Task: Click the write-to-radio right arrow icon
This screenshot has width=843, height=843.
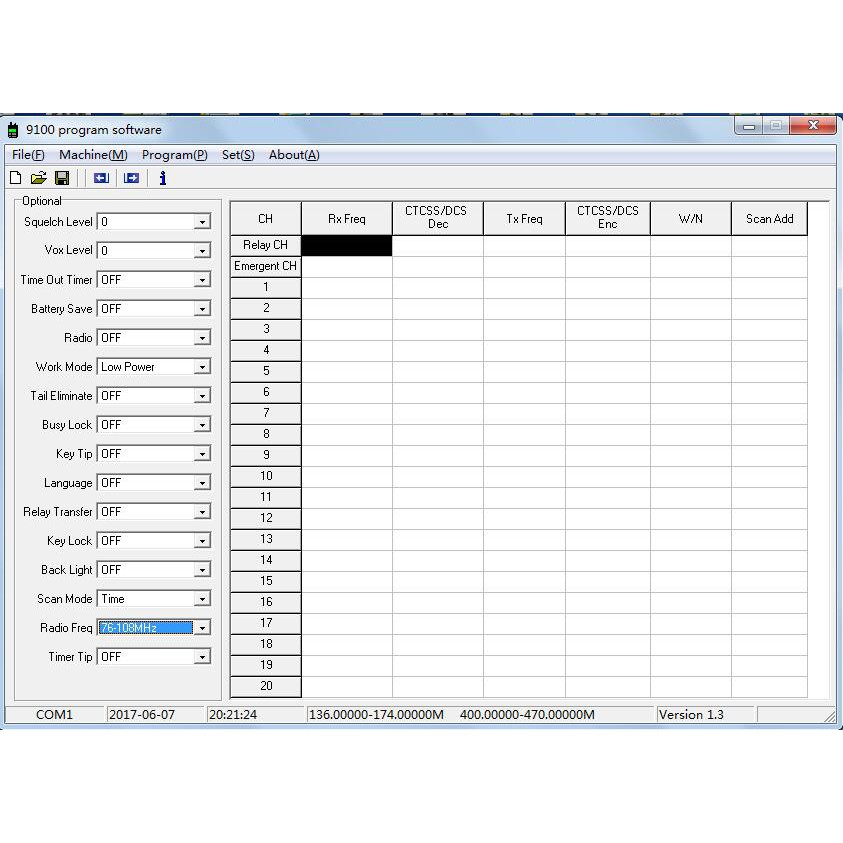Action: pyautogui.click(x=131, y=178)
